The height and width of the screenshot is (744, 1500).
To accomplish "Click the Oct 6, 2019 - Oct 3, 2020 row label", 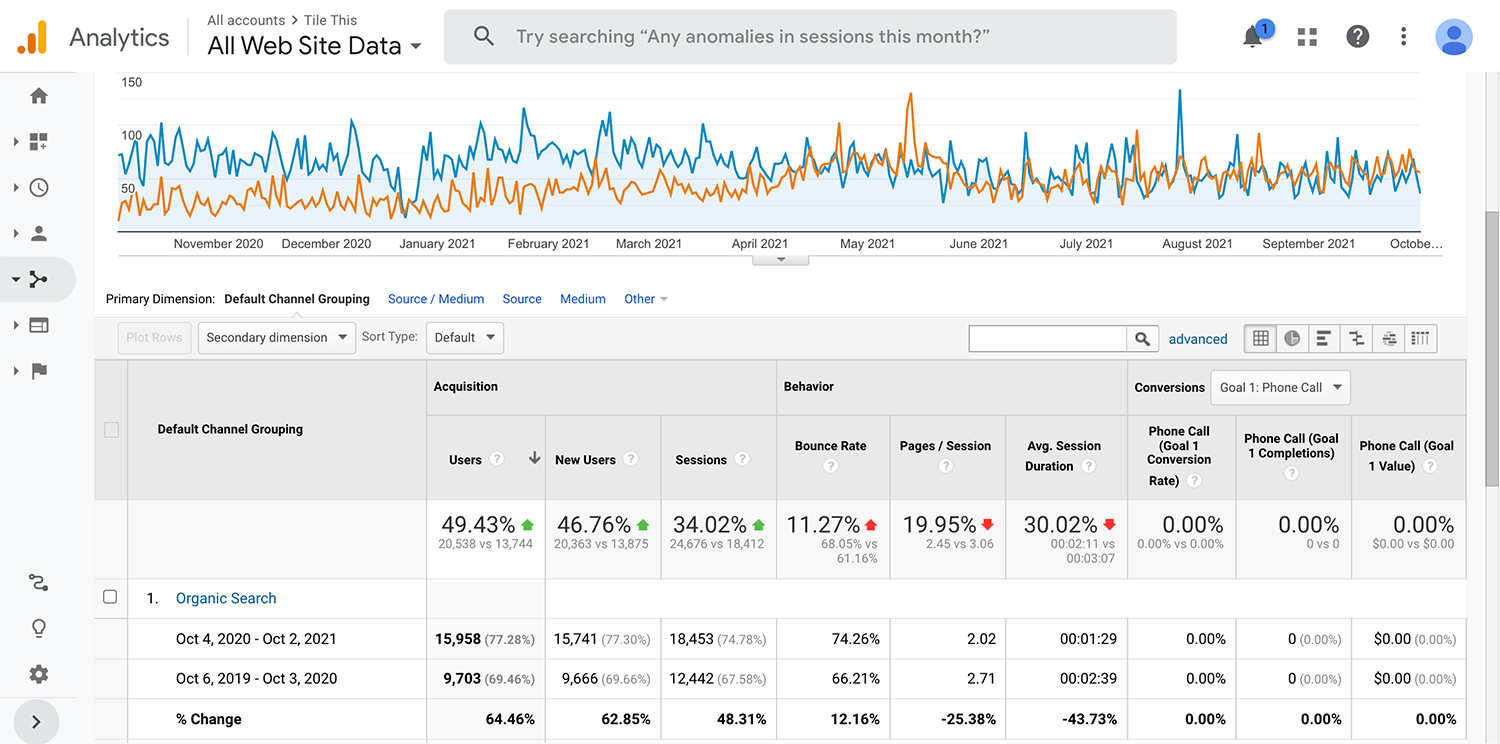I will (256, 679).
